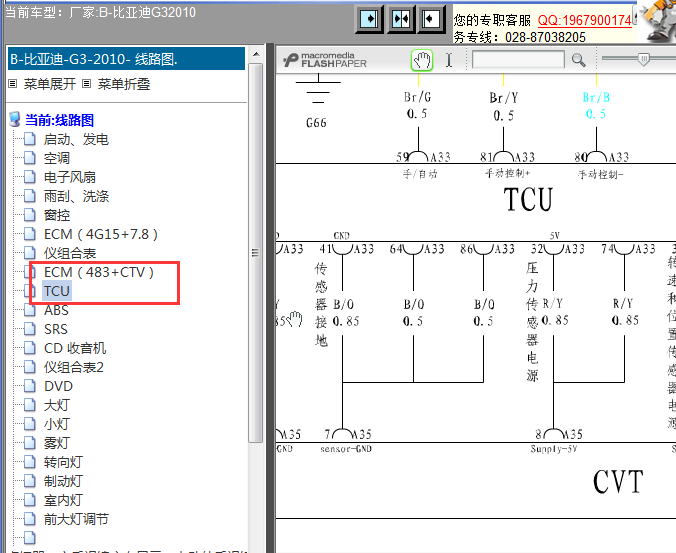Open the 窗控 diagram
This screenshot has width=676, height=553.
tap(56, 215)
